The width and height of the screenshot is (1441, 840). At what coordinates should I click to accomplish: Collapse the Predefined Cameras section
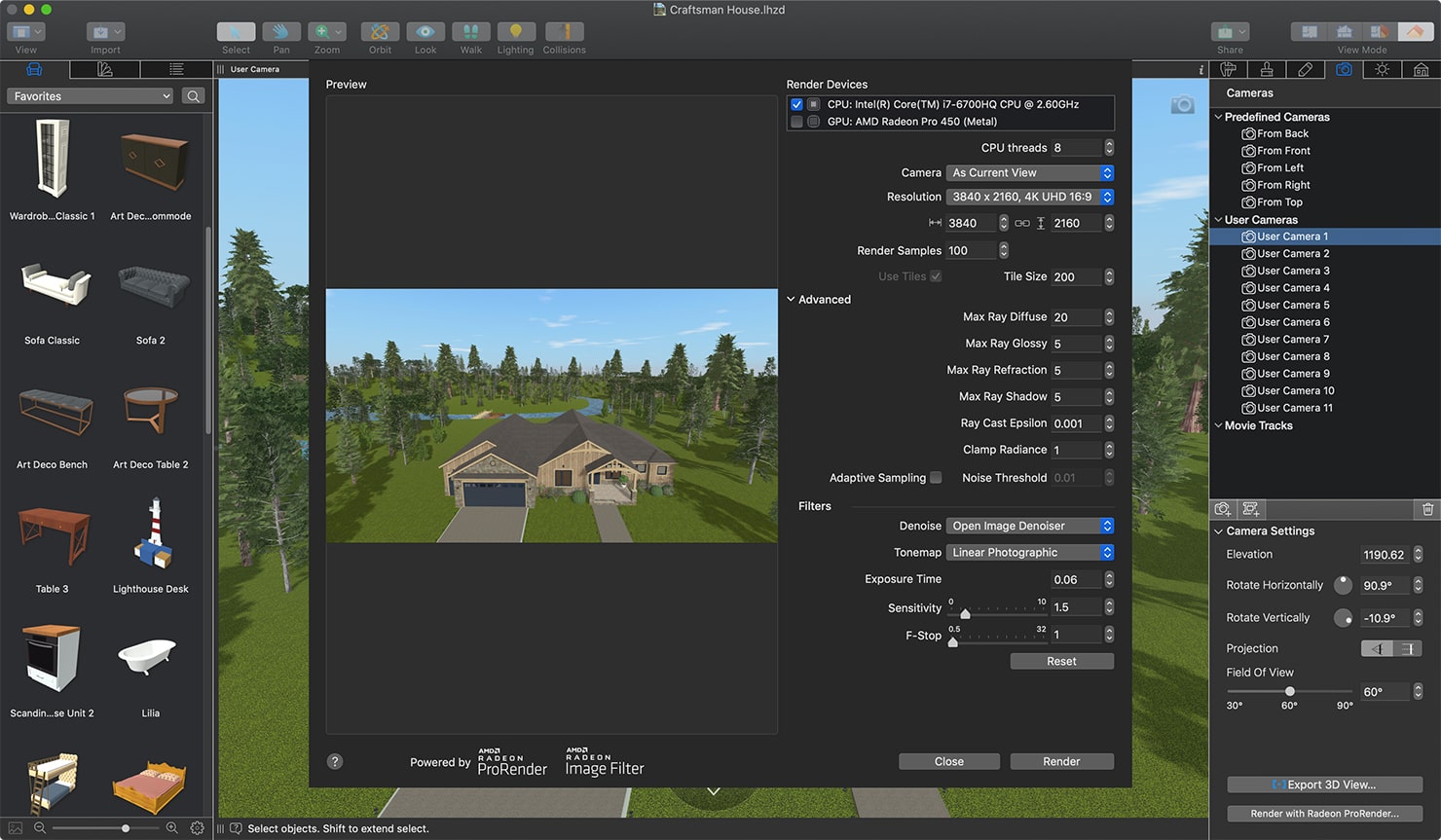coord(1218,116)
